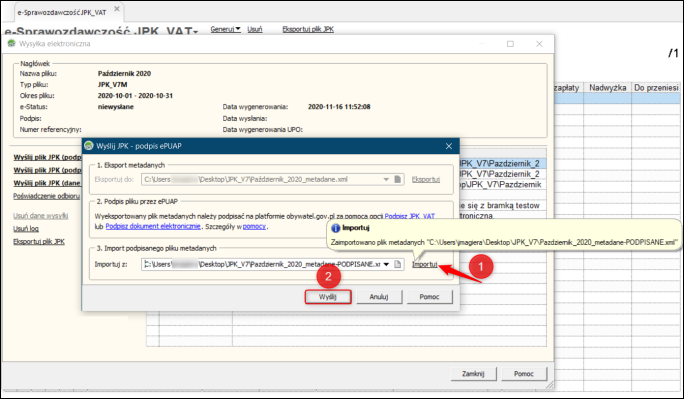
Task: Click Usuń in the top toolbar
Action: click(255, 29)
